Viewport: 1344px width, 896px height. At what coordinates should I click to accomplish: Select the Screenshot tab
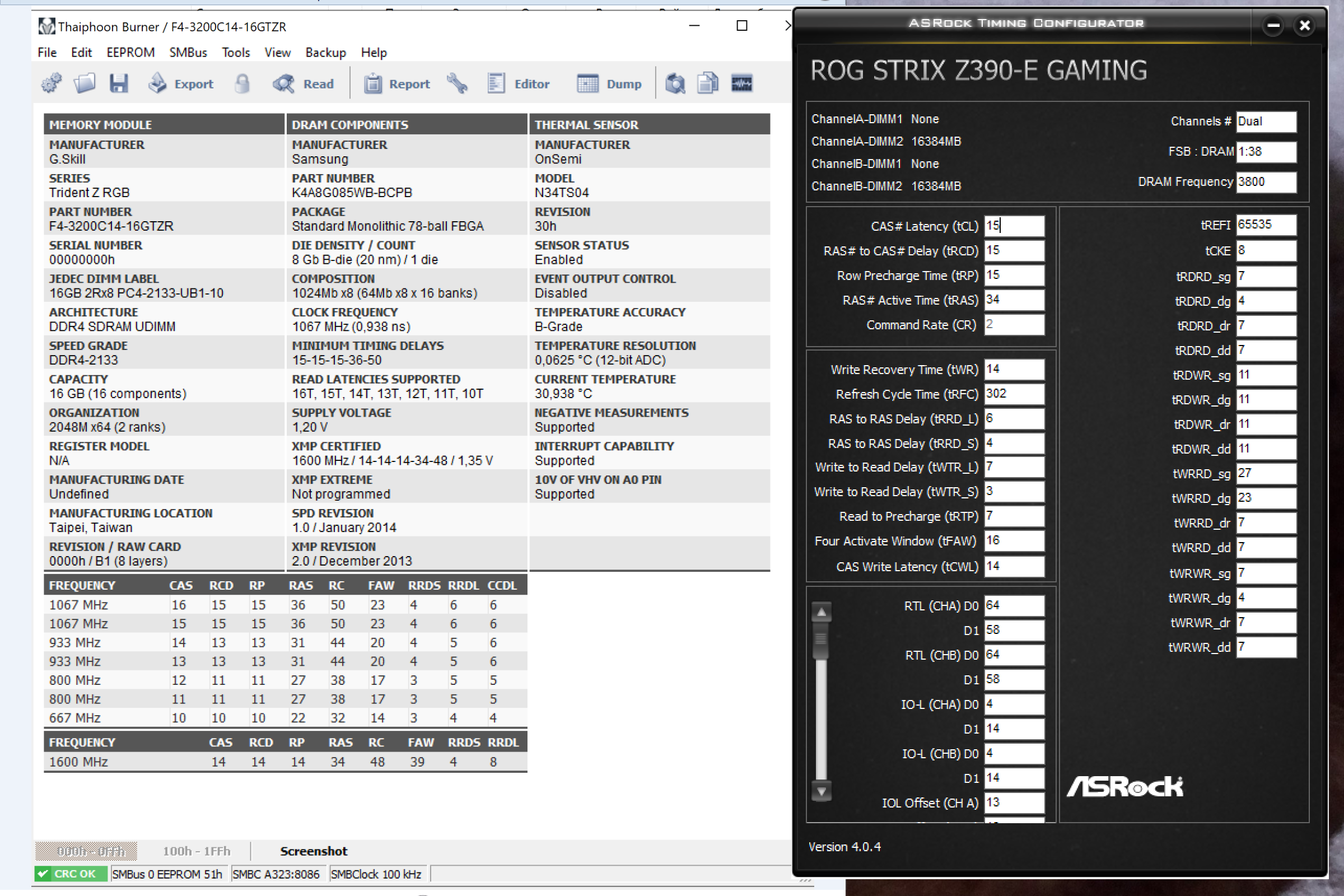[x=313, y=851]
